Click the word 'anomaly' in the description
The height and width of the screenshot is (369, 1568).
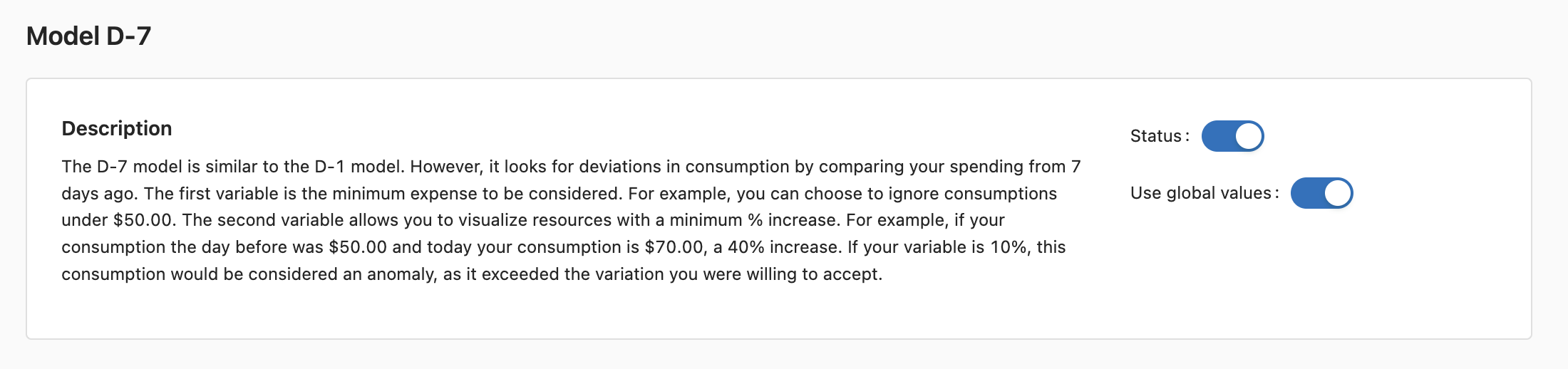(x=401, y=274)
